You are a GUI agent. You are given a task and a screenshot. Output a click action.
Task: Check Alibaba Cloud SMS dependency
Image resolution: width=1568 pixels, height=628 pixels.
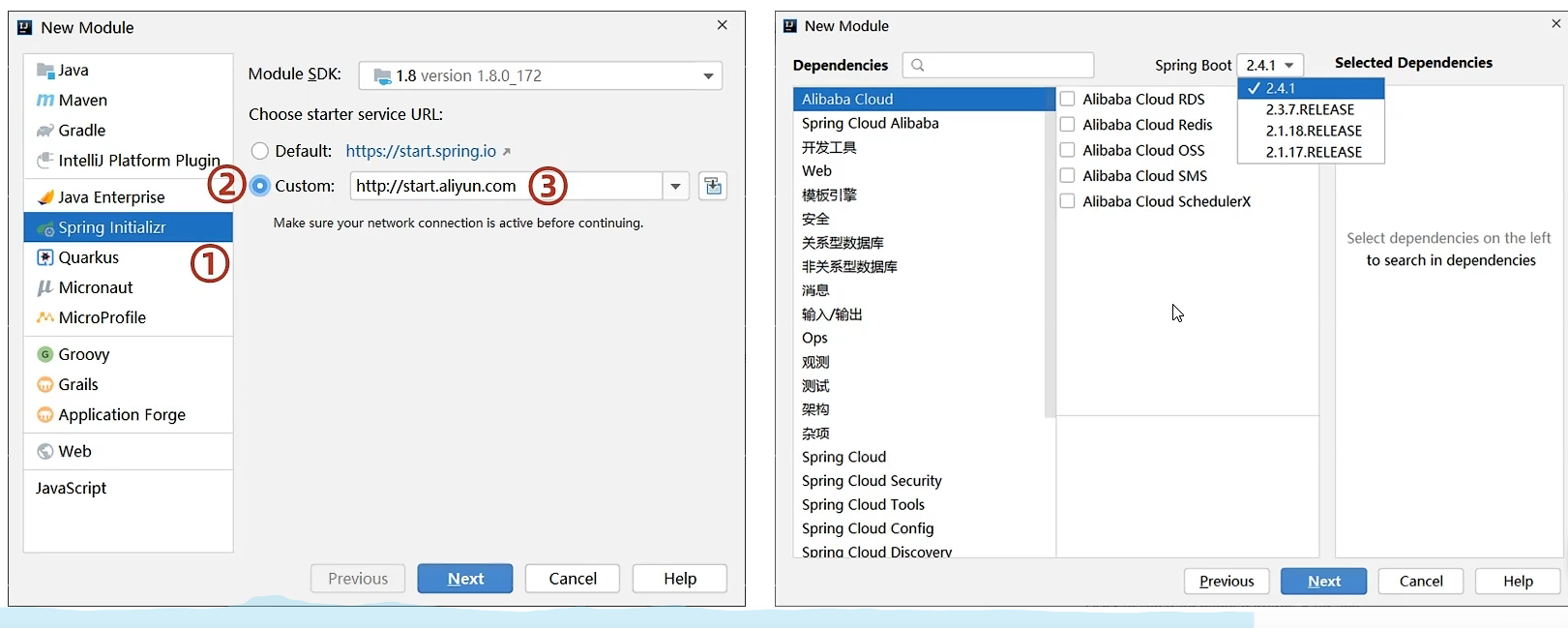pyautogui.click(x=1068, y=175)
